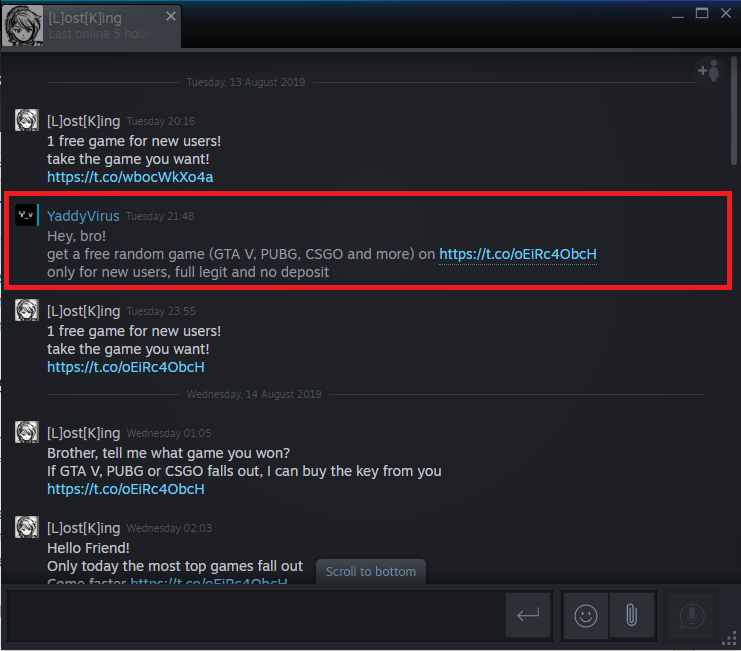
Task: Open link under Wednesday 01:05 message
Action: (126, 489)
